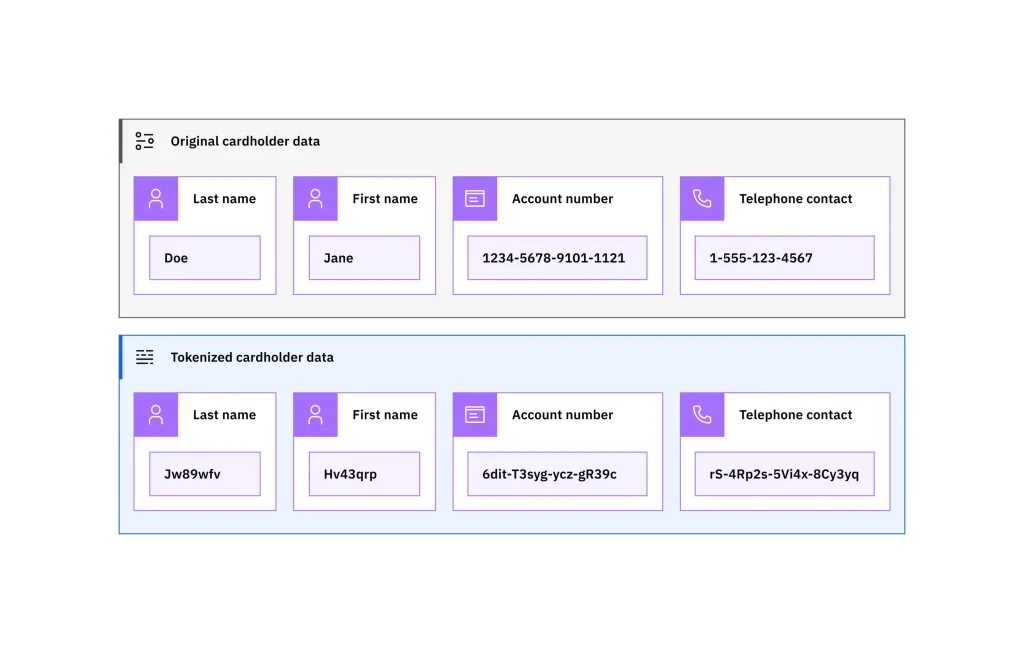Select the person icon for tokenized First name
Image resolution: width=1024 pixels, height=653 pixels.
[x=315, y=414]
